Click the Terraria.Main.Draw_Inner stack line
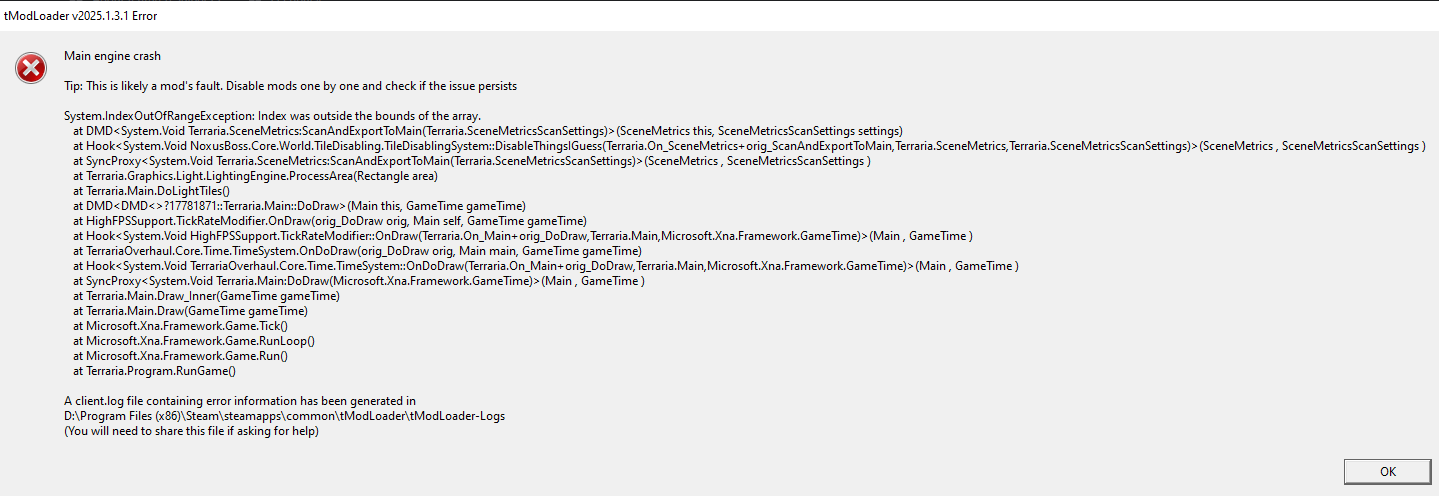Viewport: 1439px width, 496px height. (206, 296)
